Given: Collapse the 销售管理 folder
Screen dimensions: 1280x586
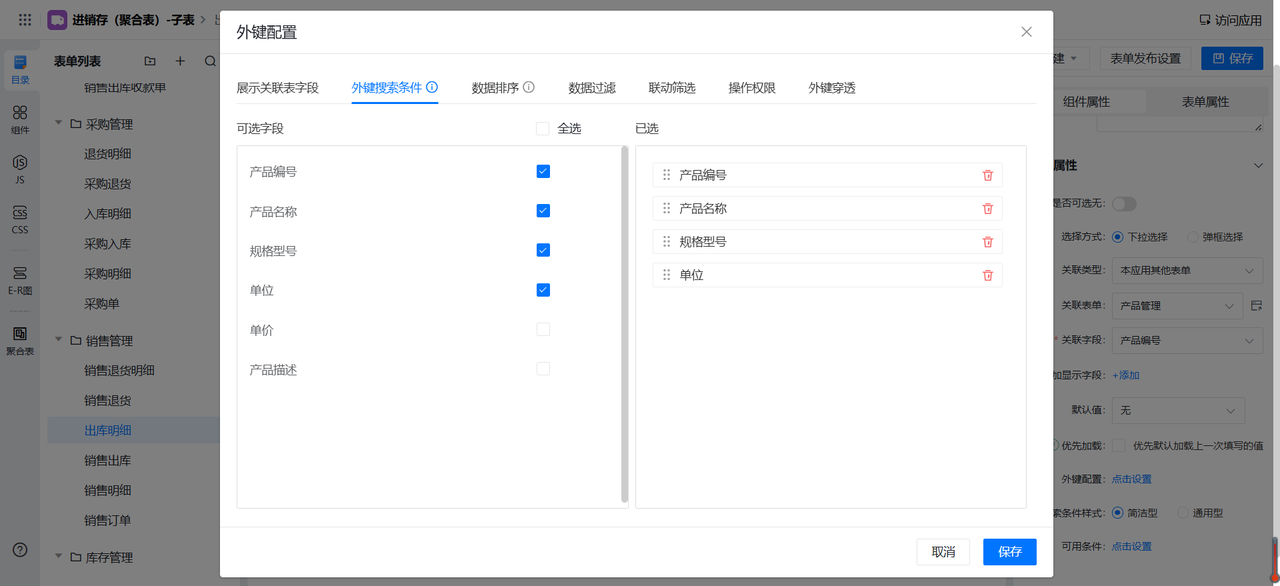Looking at the screenshot, I should click(x=59, y=341).
